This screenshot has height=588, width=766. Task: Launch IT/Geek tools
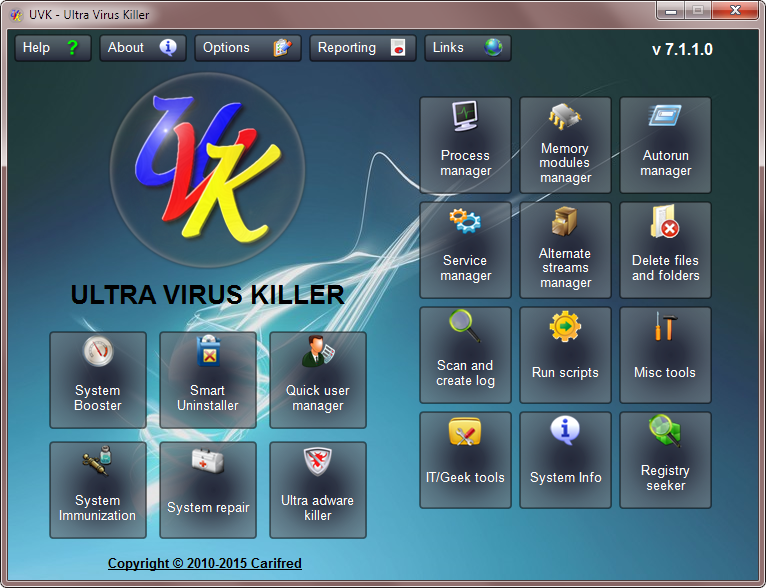pos(465,459)
